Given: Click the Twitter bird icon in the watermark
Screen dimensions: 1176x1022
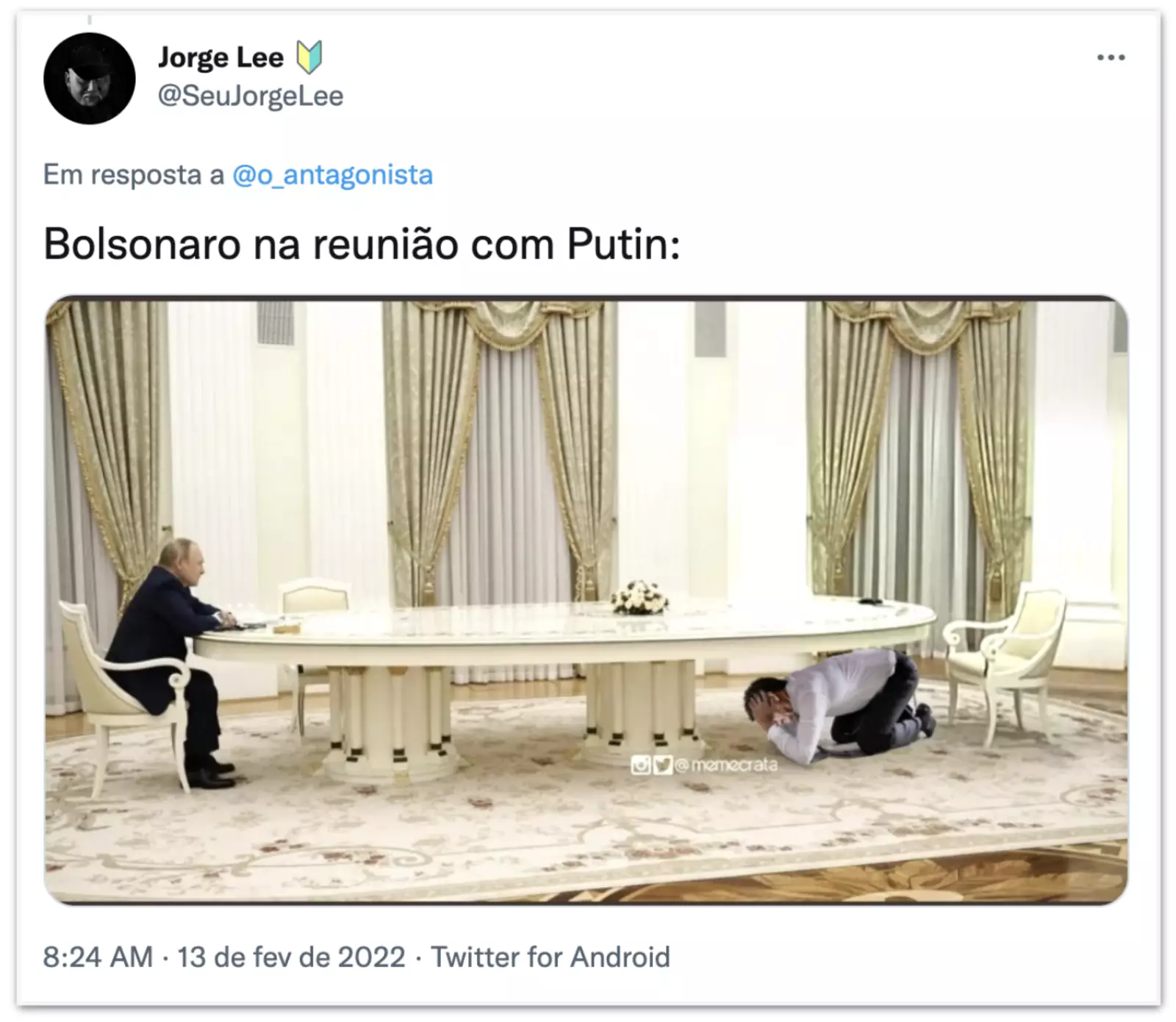Looking at the screenshot, I should 662,765.
